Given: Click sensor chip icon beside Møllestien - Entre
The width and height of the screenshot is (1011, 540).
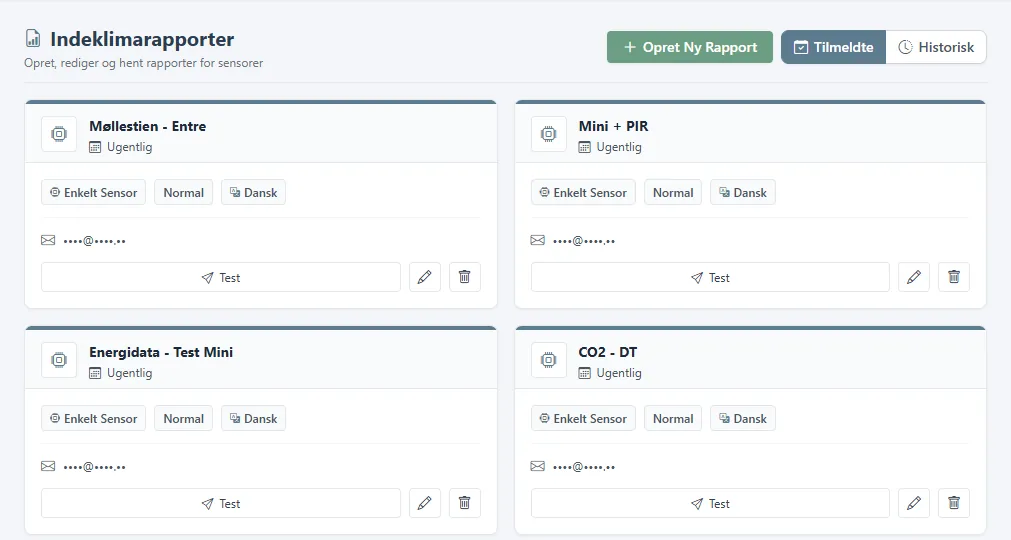Looking at the screenshot, I should (59, 134).
